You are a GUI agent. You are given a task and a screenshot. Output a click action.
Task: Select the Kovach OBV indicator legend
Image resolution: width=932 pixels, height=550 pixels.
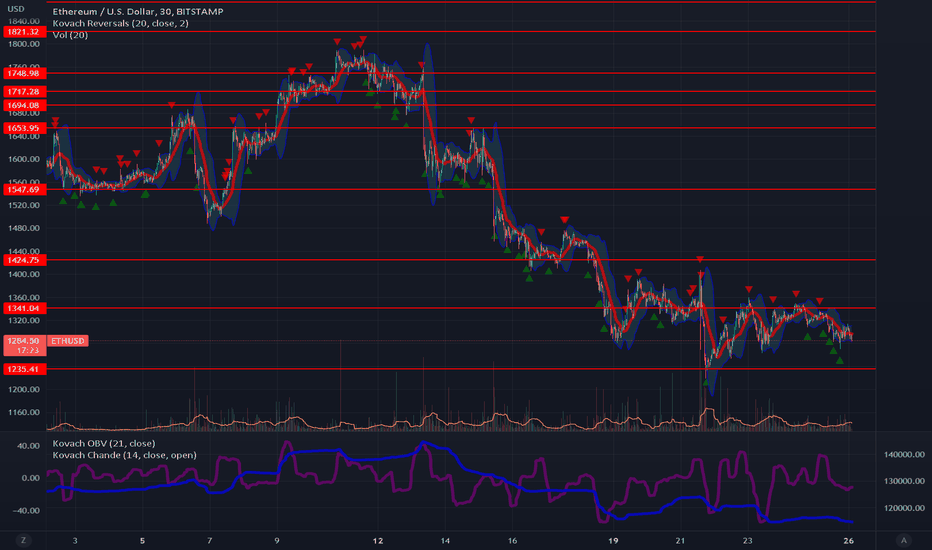pyautogui.click(x=104, y=443)
